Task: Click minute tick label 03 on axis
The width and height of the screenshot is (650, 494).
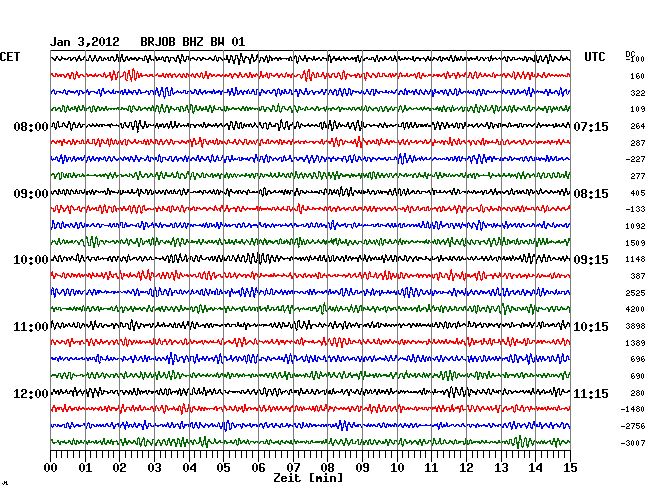Action: 154,468
